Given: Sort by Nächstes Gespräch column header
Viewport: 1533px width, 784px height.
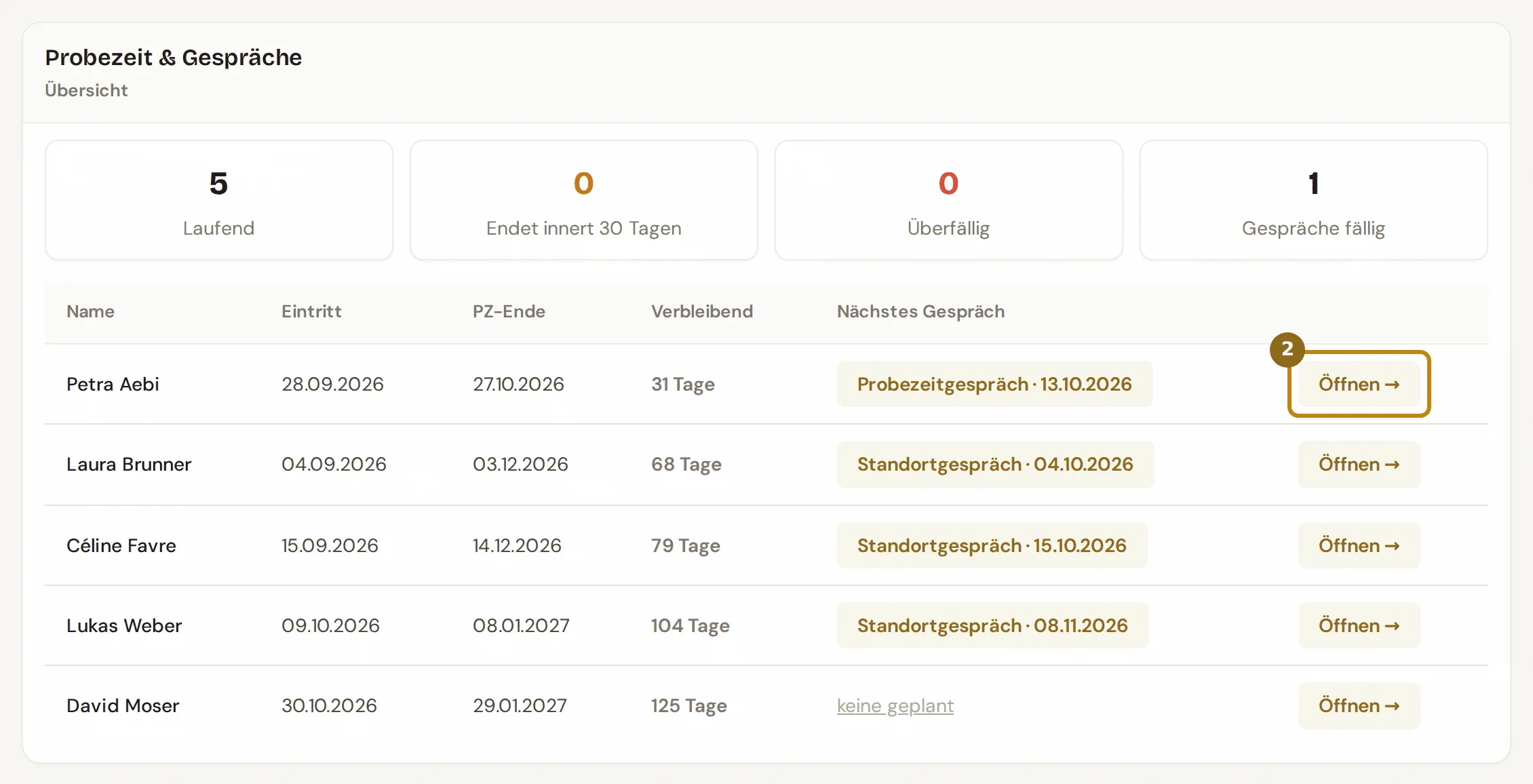Looking at the screenshot, I should point(920,311).
